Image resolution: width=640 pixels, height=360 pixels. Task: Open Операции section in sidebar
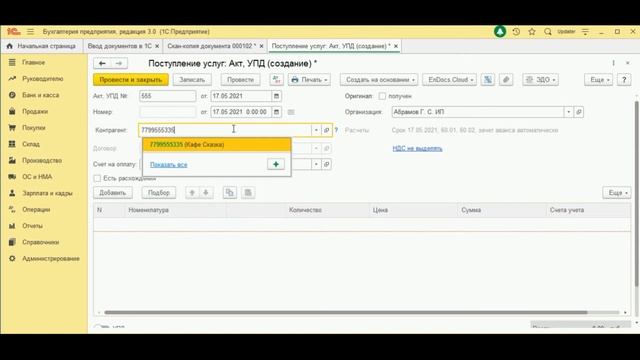pyautogui.click(x=36, y=209)
